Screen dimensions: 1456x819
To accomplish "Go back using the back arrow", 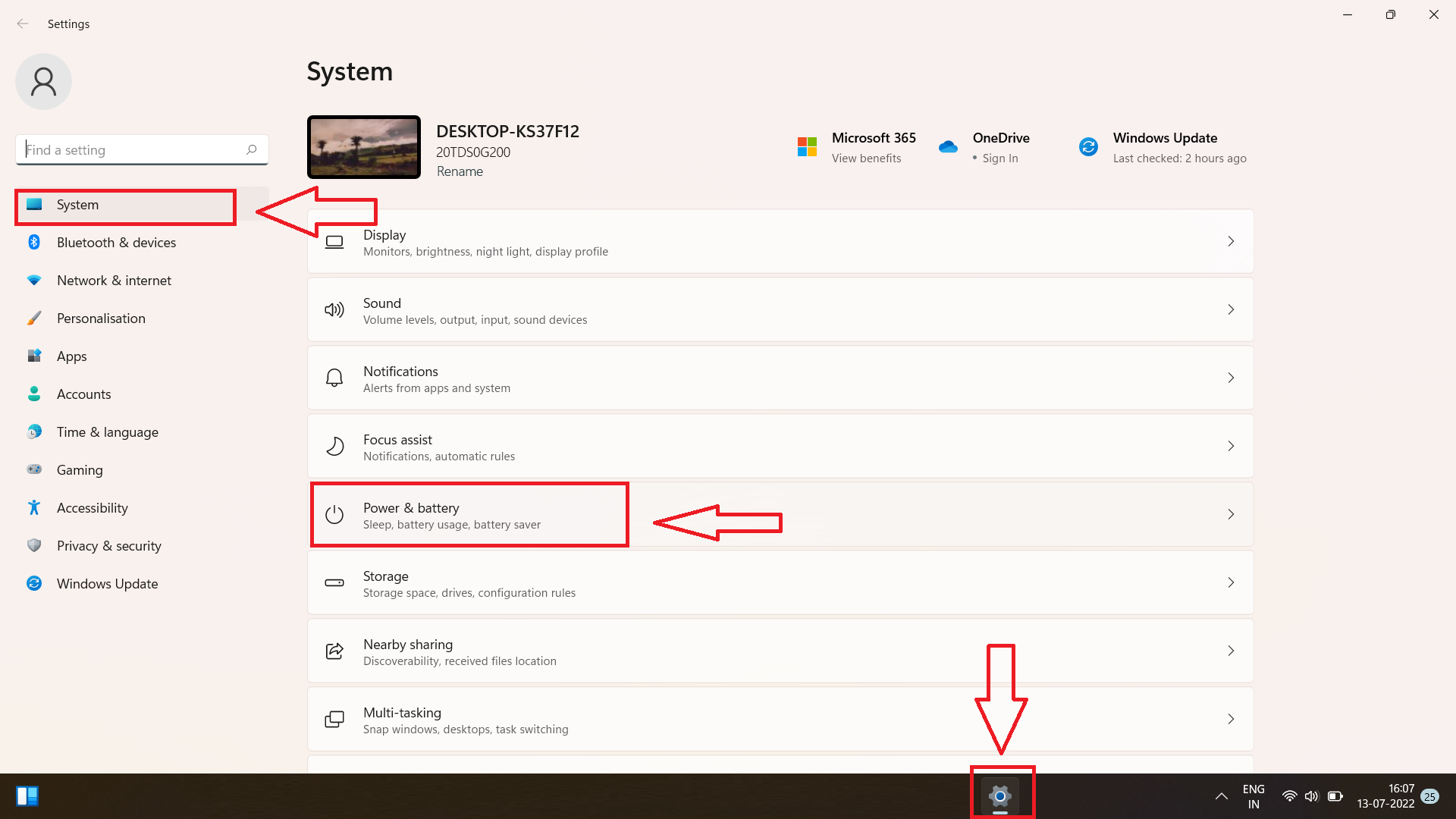I will pos(23,24).
